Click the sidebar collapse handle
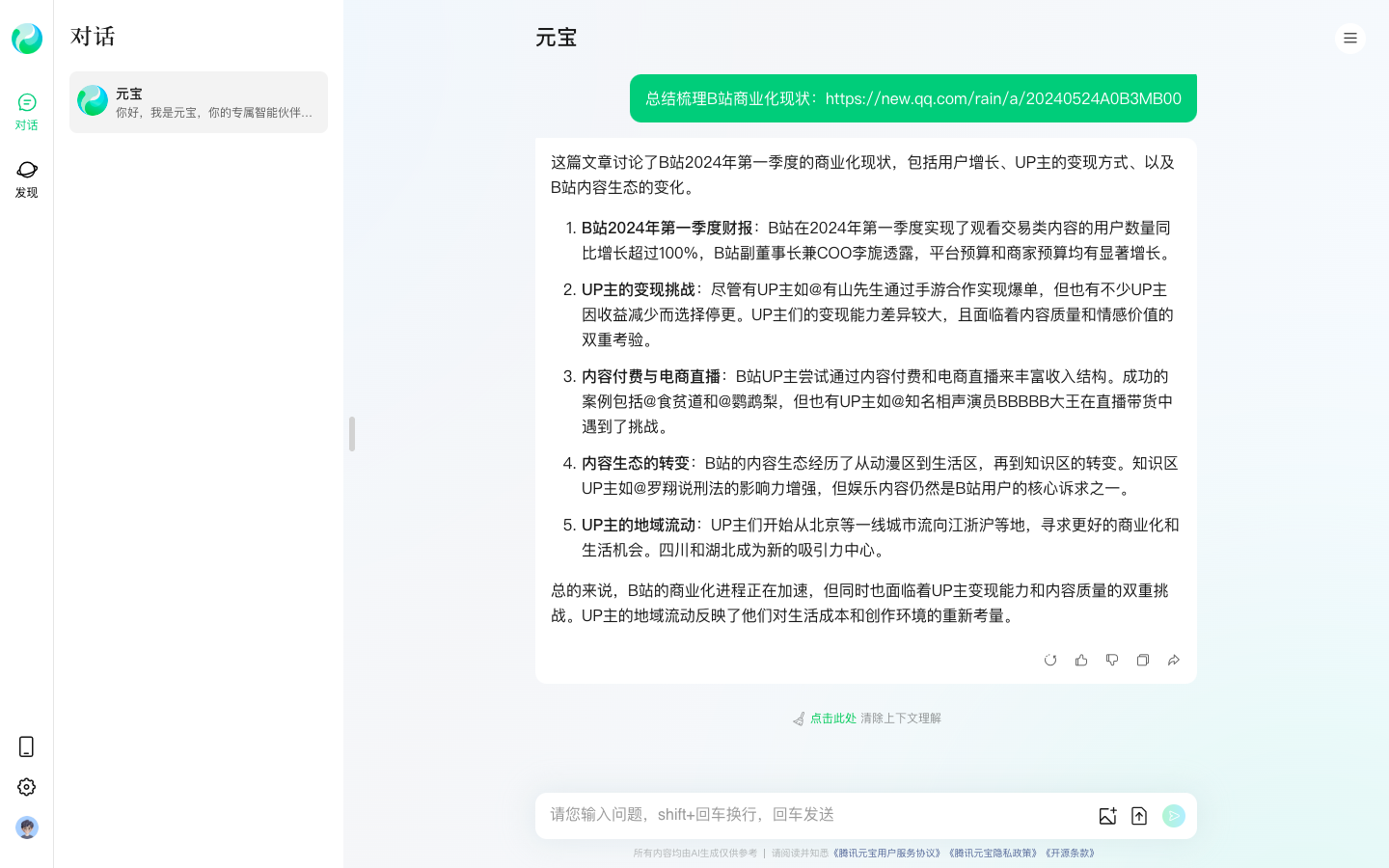The height and width of the screenshot is (868, 1389). coord(352,434)
